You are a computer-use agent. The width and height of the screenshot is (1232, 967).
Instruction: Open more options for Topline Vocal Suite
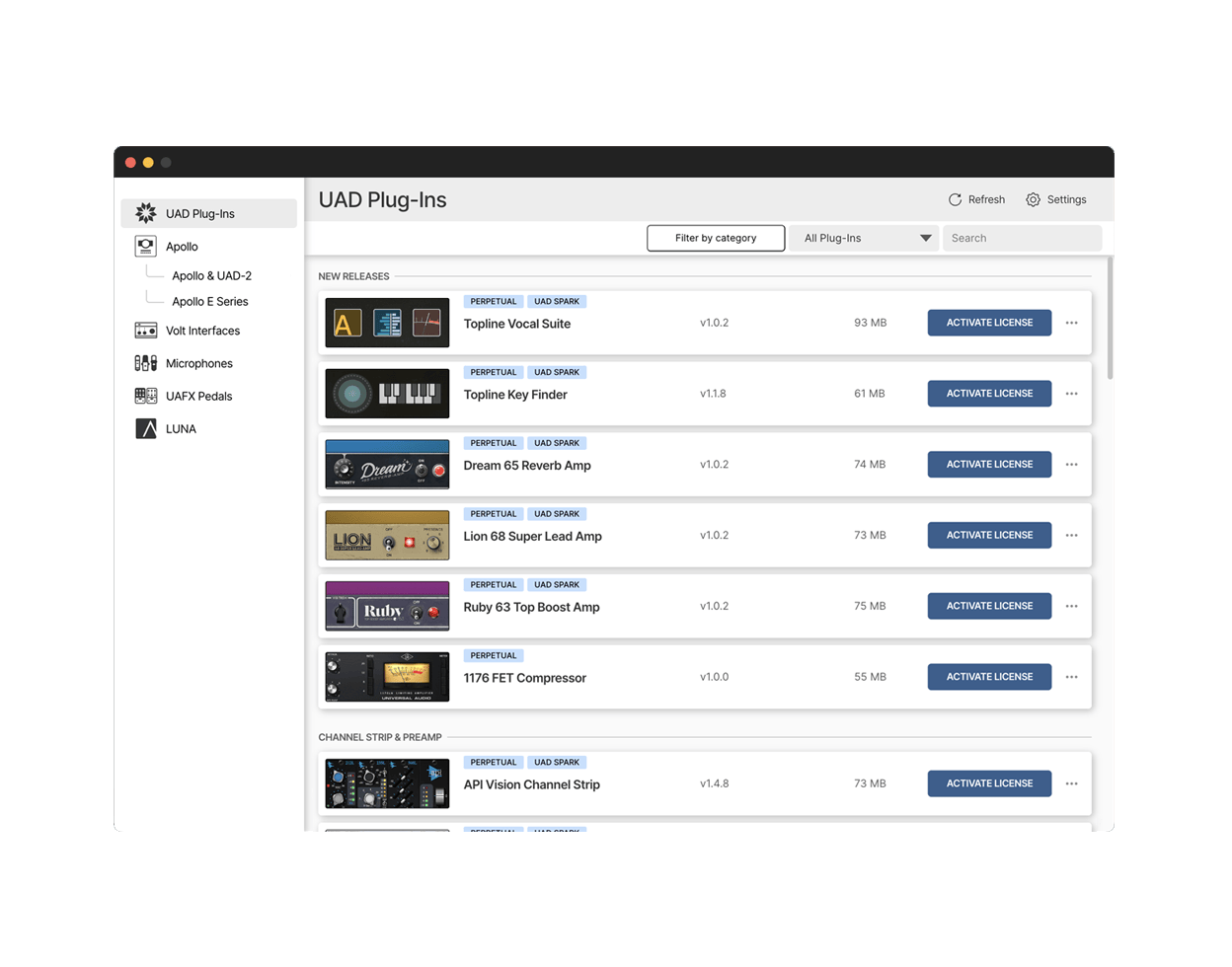coord(1071,323)
